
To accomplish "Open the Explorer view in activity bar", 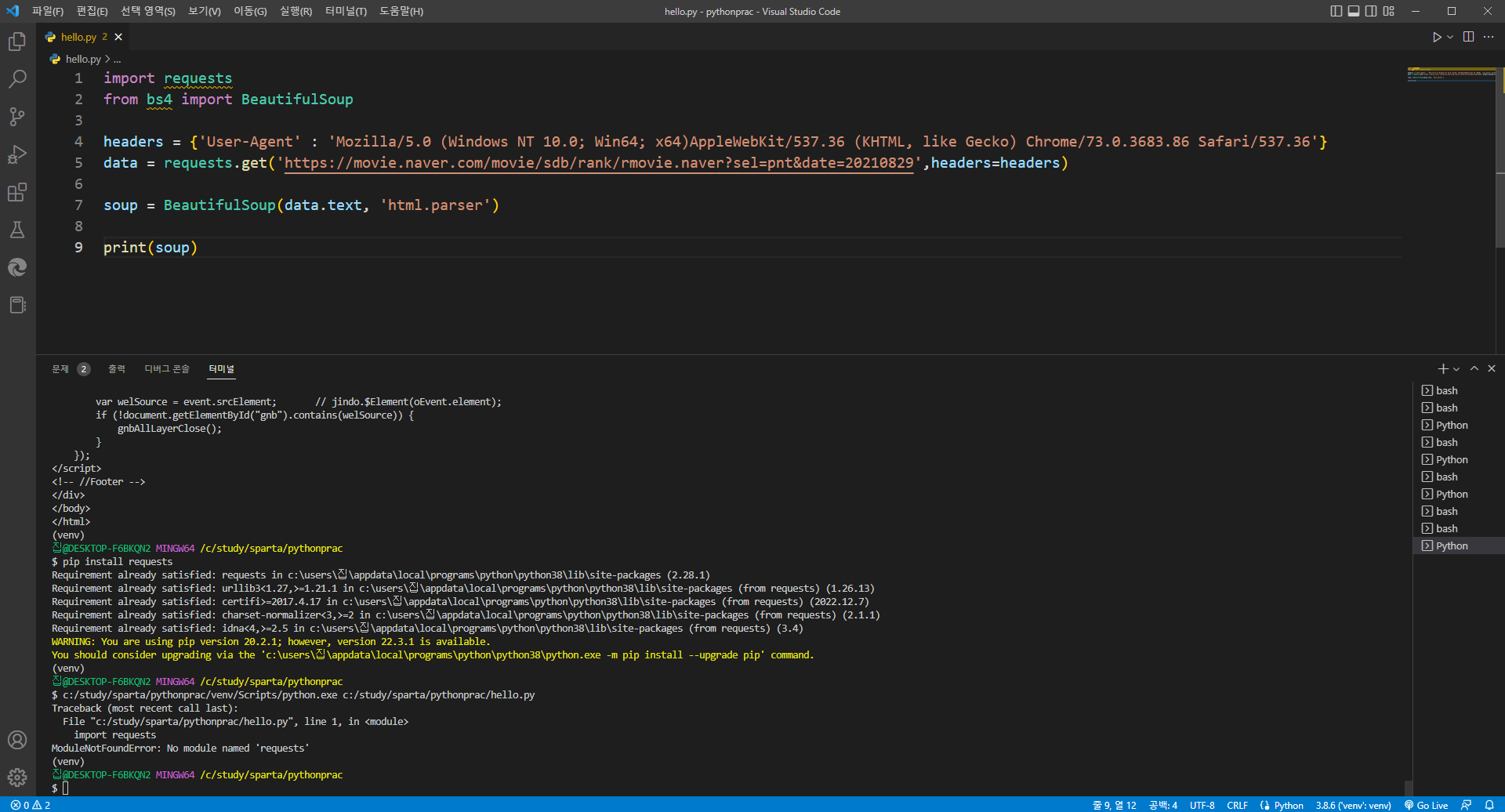I will pyautogui.click(x=17, y=41).
